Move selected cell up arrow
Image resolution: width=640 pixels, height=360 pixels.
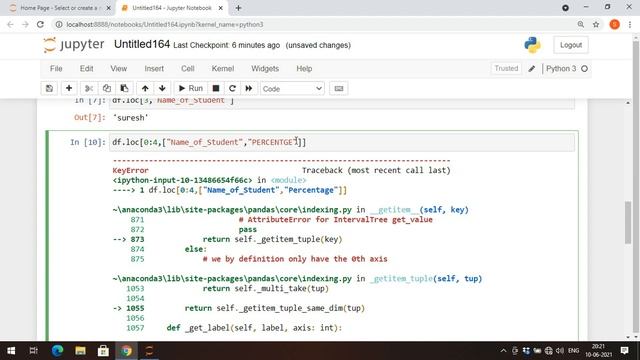(145, 89)
